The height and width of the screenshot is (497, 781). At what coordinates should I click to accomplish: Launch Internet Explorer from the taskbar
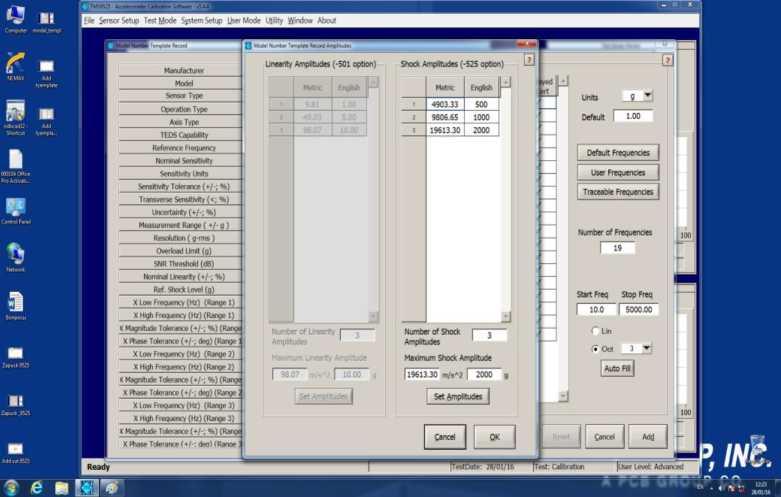pos(37,487)
